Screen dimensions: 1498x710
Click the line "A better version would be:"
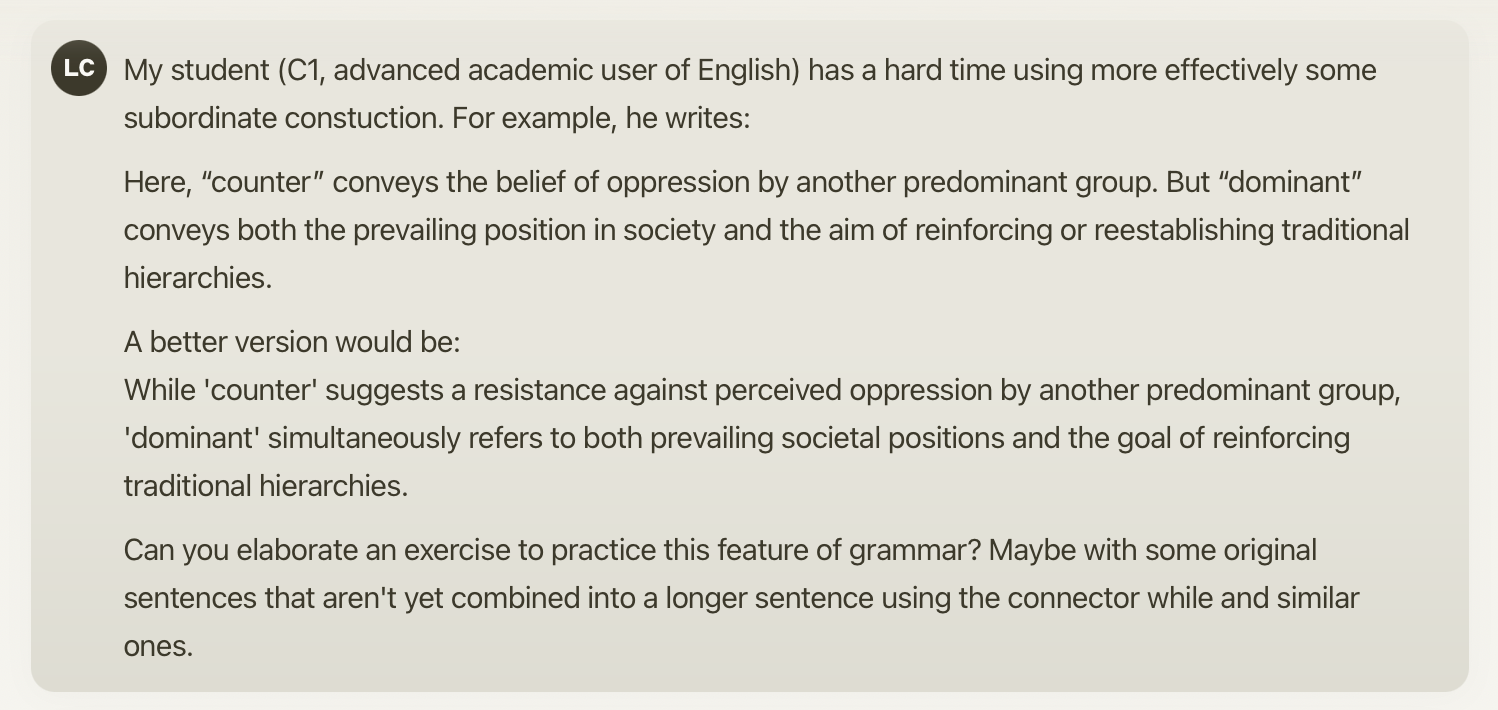point(292,342)
